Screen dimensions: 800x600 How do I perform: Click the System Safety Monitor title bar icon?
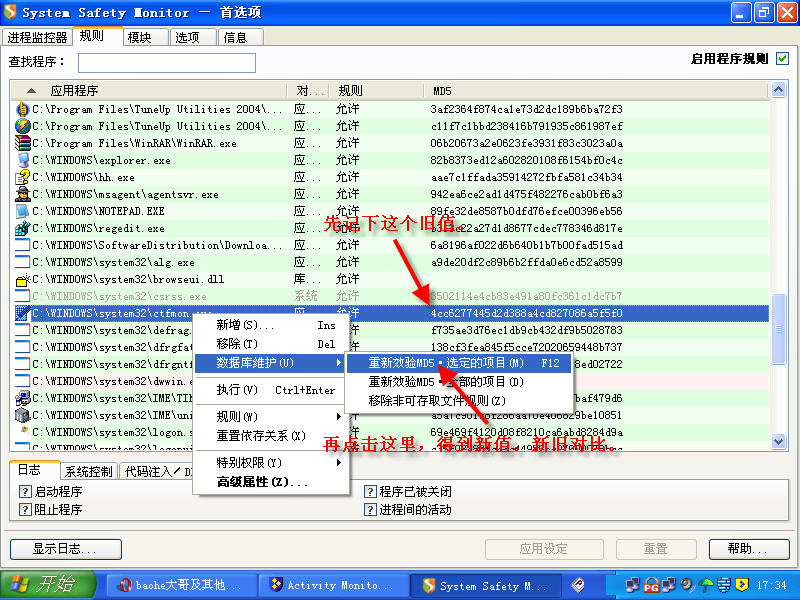coord(10,12)
